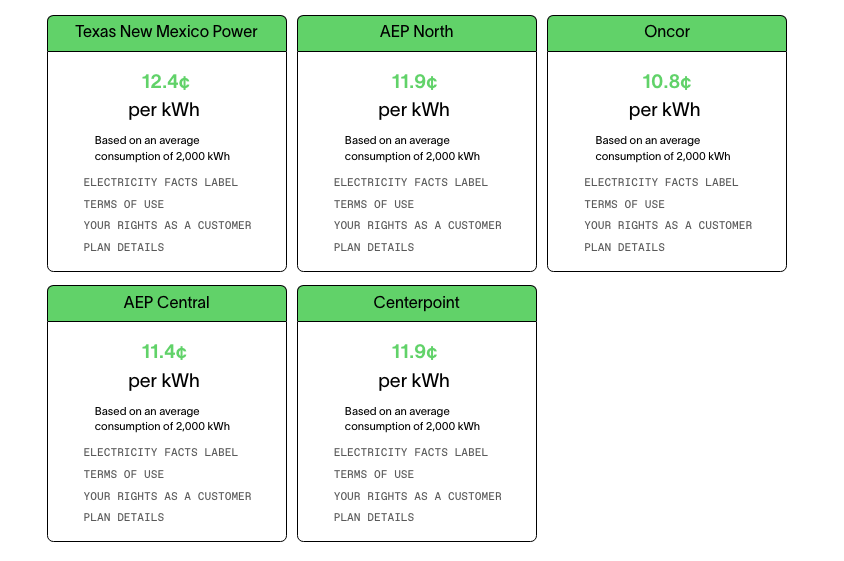This screenshot has height=561, width=844.
Task: Open Centerpoint Your Rights as a Customer
Action: coord(418,496)
